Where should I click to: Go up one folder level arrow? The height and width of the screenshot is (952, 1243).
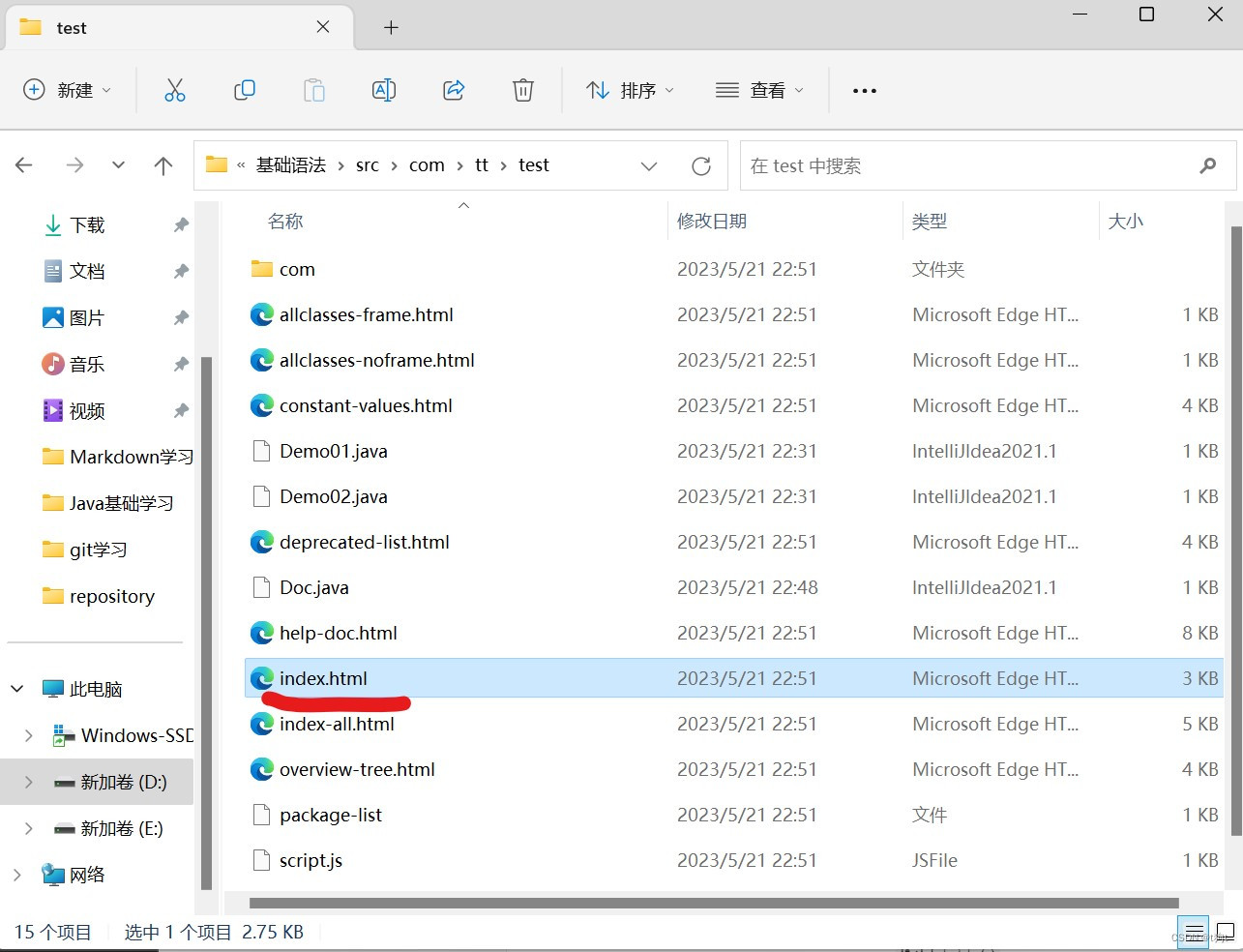tap(163, 165)
